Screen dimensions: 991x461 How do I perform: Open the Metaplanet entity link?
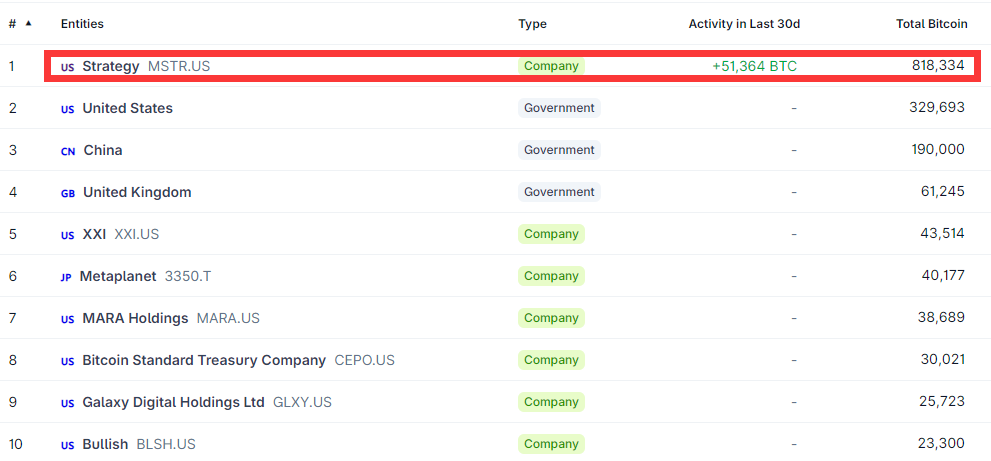pos(118,276)
